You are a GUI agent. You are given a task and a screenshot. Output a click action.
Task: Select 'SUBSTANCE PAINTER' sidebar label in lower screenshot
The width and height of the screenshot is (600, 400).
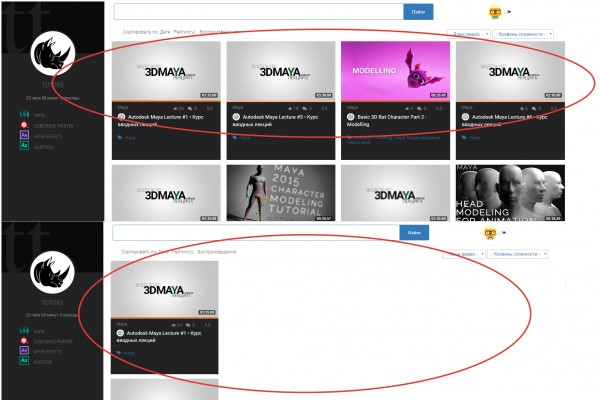pos(53,341)
